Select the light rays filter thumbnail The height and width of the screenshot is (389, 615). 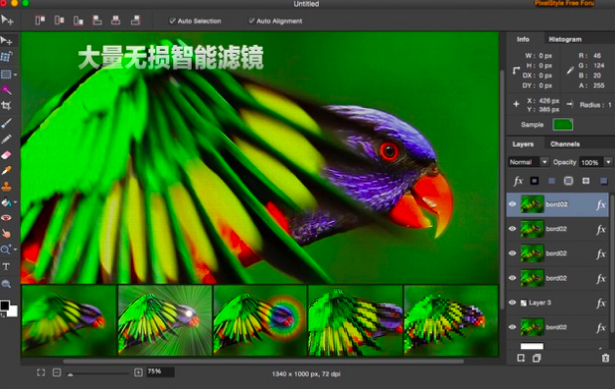coord(165,320)
